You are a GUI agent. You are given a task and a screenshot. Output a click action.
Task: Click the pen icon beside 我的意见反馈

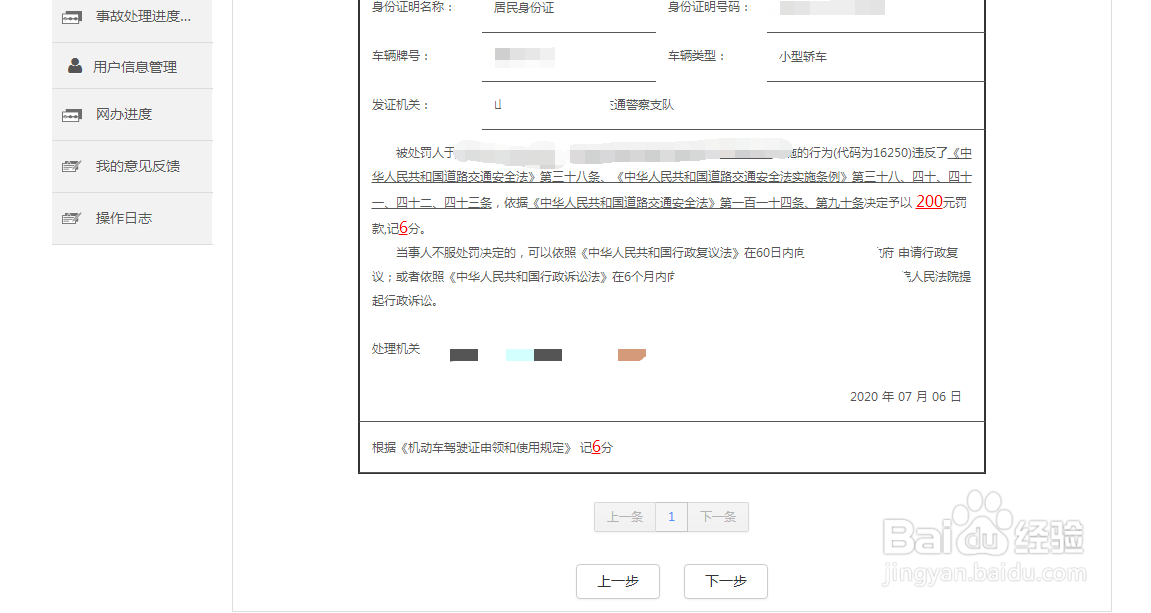point(71,166)
